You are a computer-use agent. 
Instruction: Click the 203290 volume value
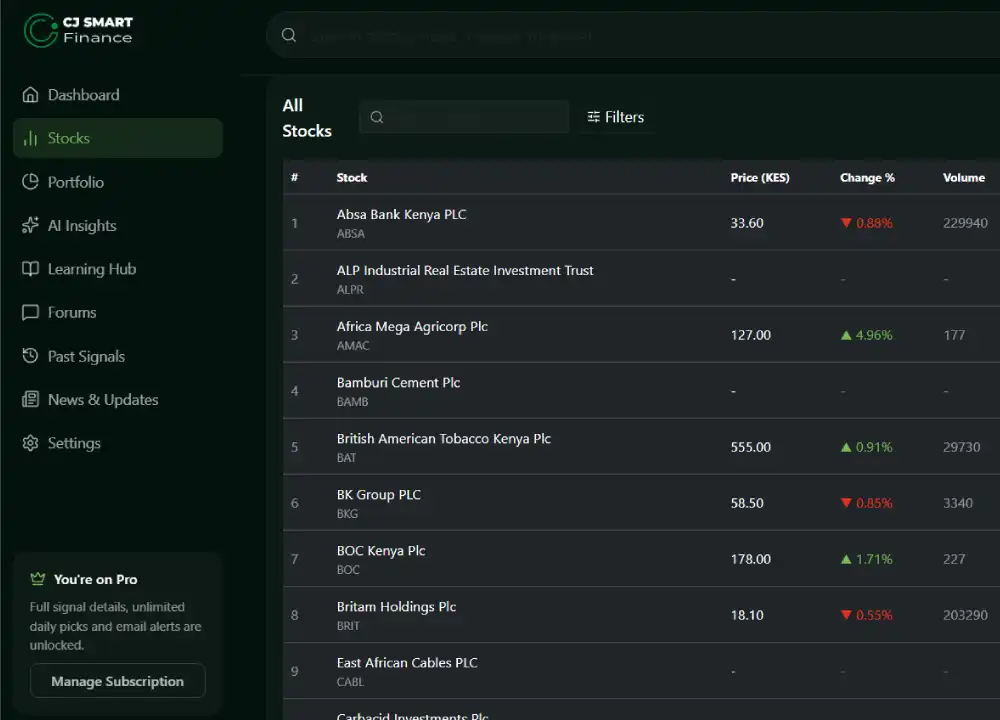(x=965, y=615)
